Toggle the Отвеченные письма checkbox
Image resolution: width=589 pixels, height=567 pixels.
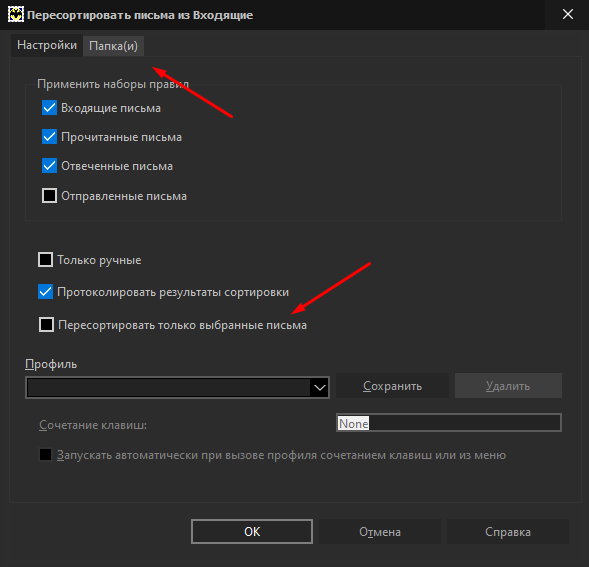click(49, 166)
